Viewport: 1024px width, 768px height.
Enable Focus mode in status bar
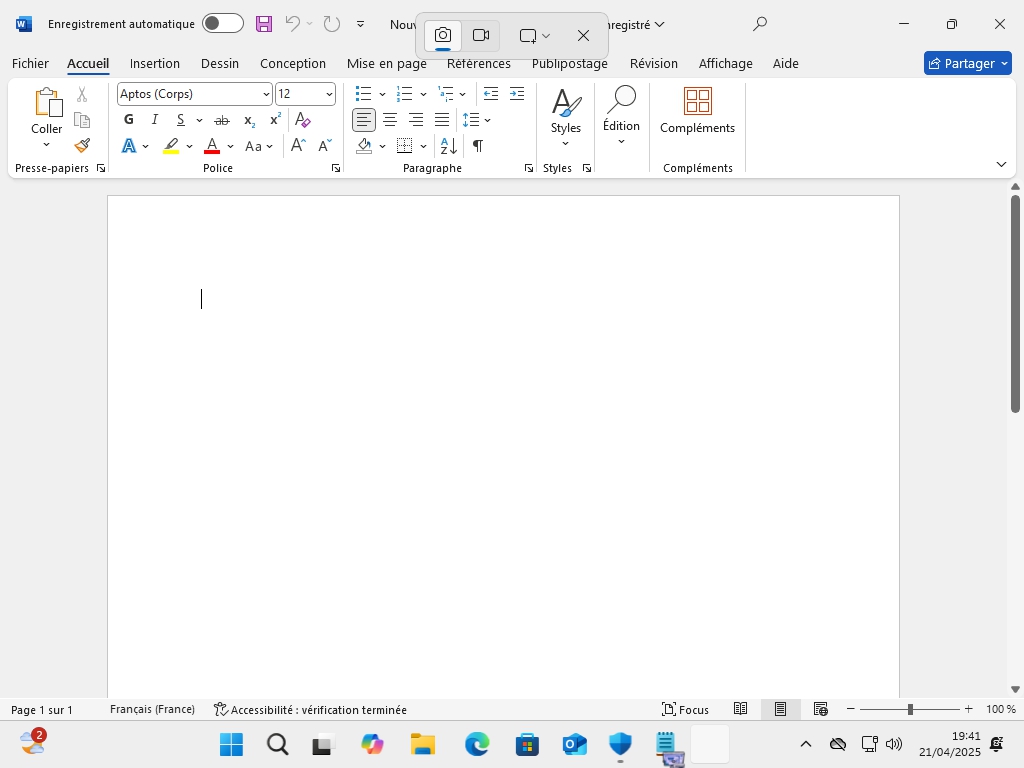(x=686, y=710)
